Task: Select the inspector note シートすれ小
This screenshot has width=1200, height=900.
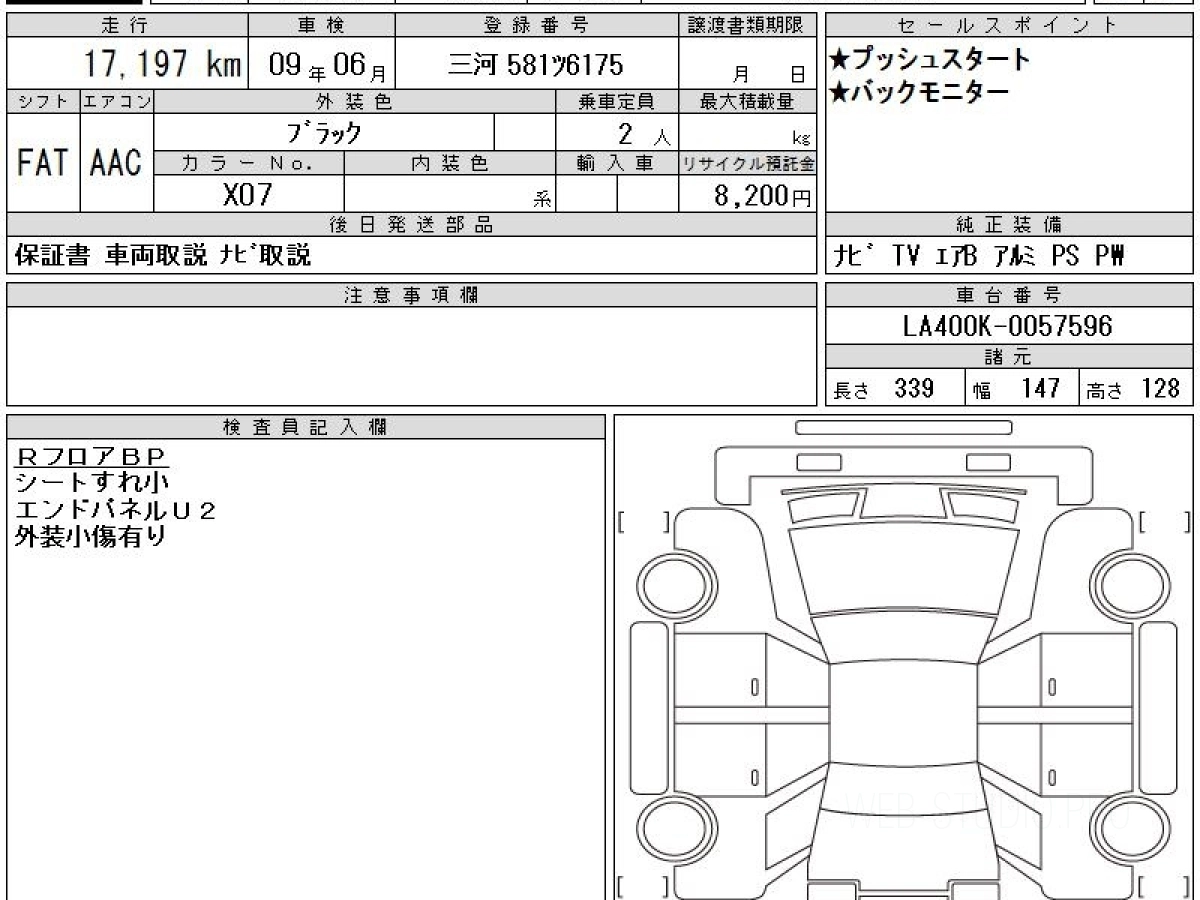Action: 92,483
